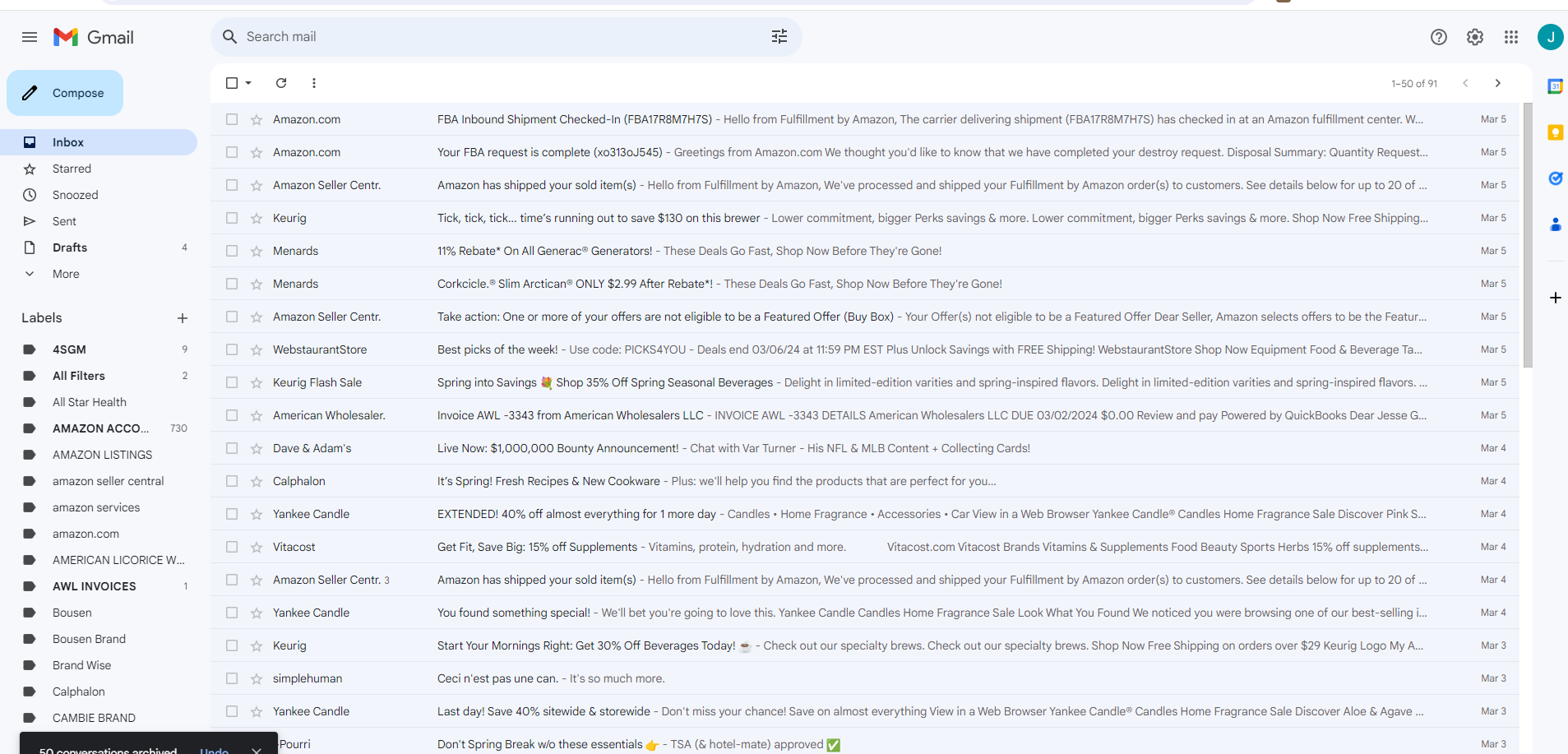The width and height of the screenshot is (1568, 754).
Task: Select the FBA Inbound Shipment email checkbox
Action: coord(232,119)
